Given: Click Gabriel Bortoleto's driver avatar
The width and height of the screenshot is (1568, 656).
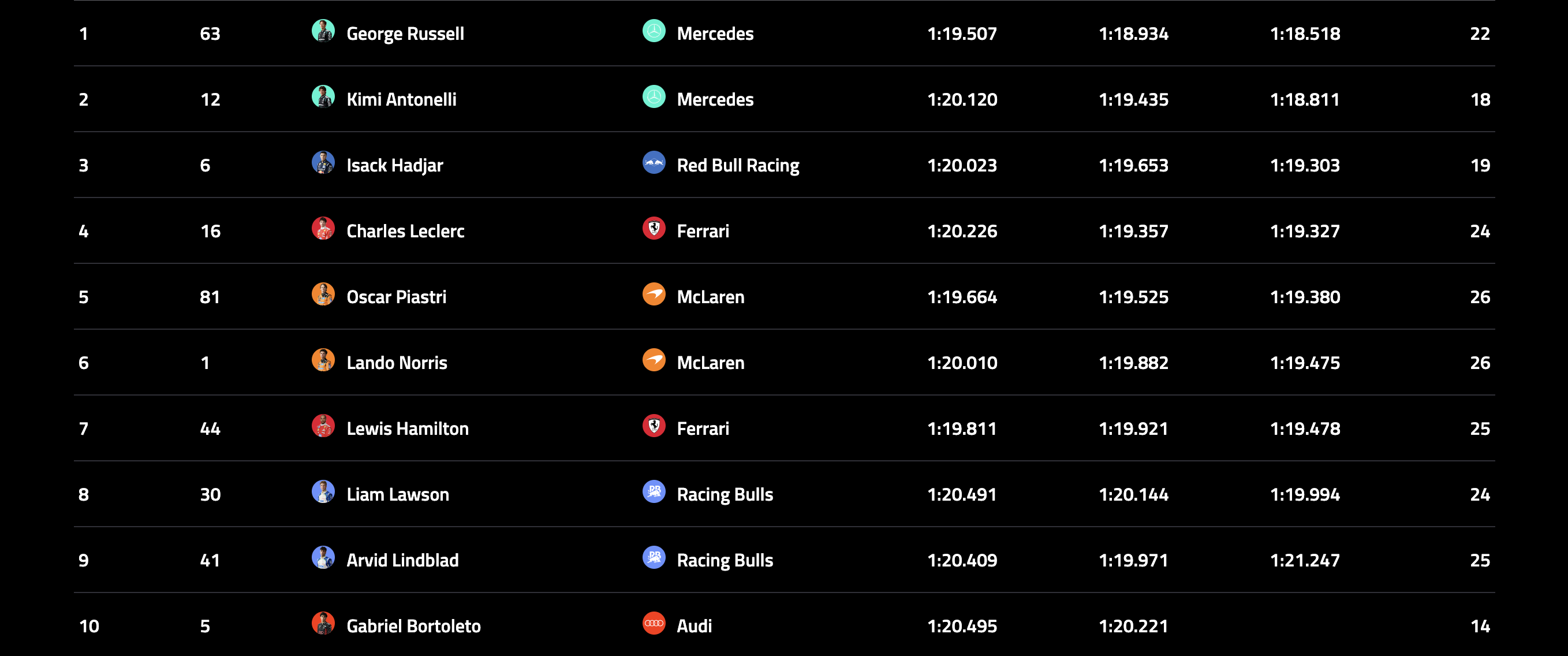Looking at the screenshot, I should click(323, 623).
